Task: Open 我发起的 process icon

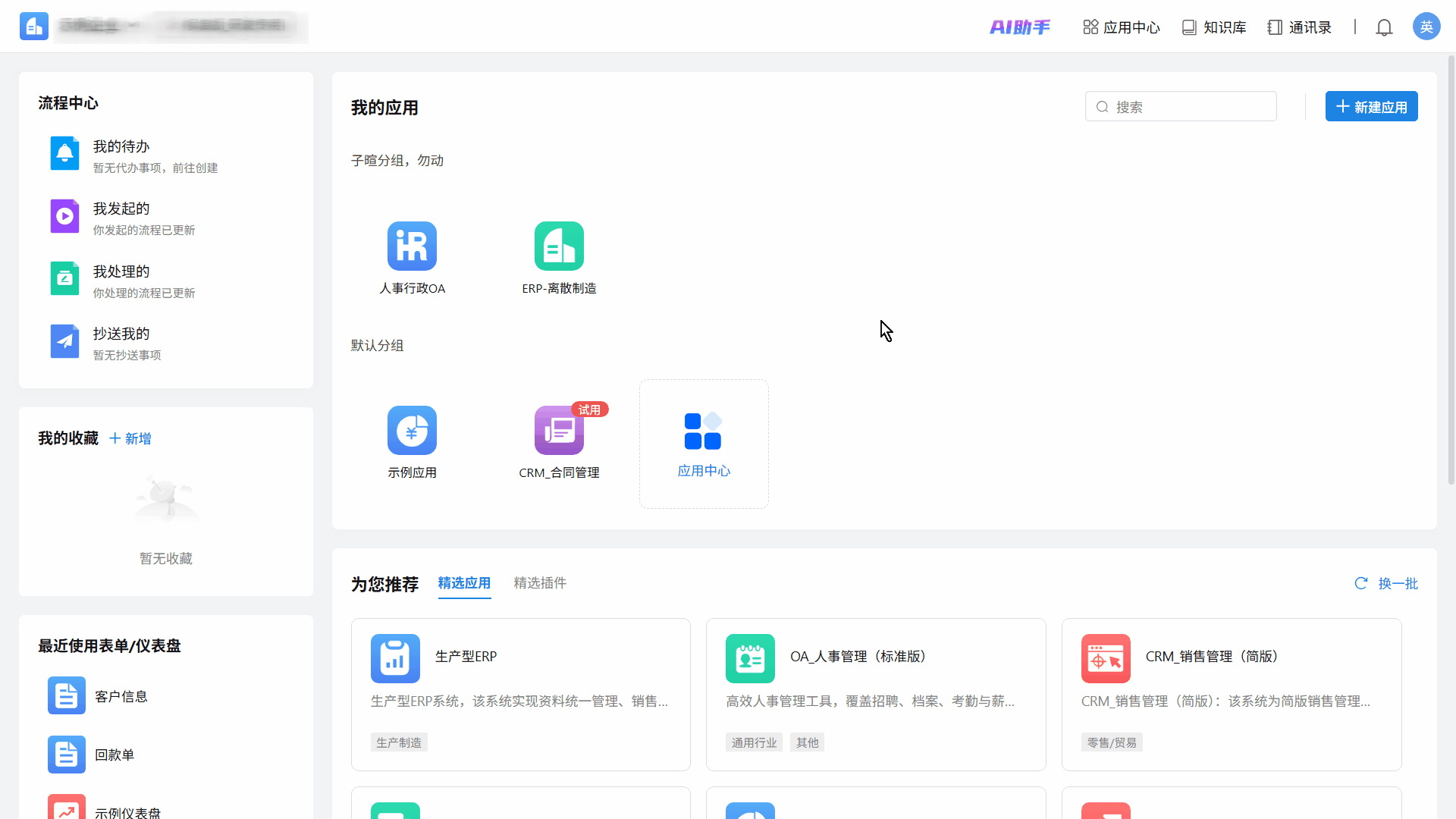Action: [64, 216]
